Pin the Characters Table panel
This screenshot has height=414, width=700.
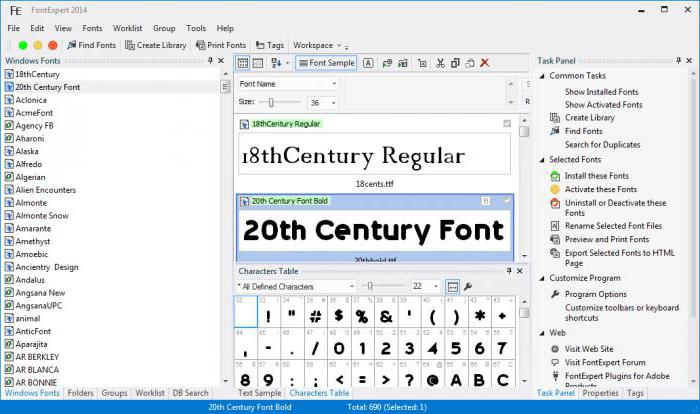click(x=509, y=271)
